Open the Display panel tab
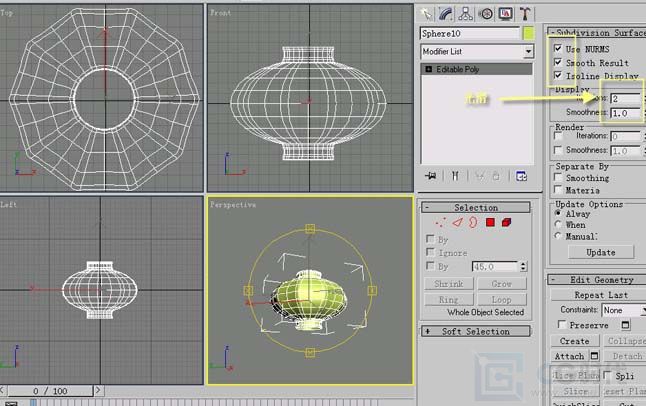Viewport: 646px width, 406px height. pyautogui.click(x=506, y=14)
